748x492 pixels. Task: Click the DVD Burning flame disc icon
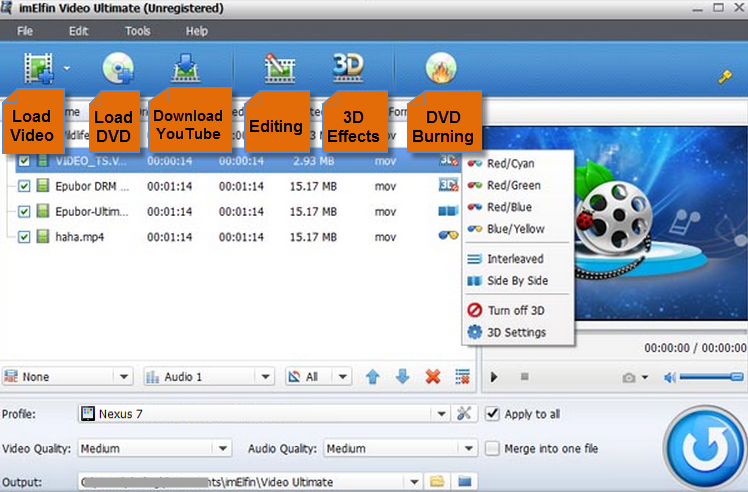pyautogui.click(x=441, y=68)
